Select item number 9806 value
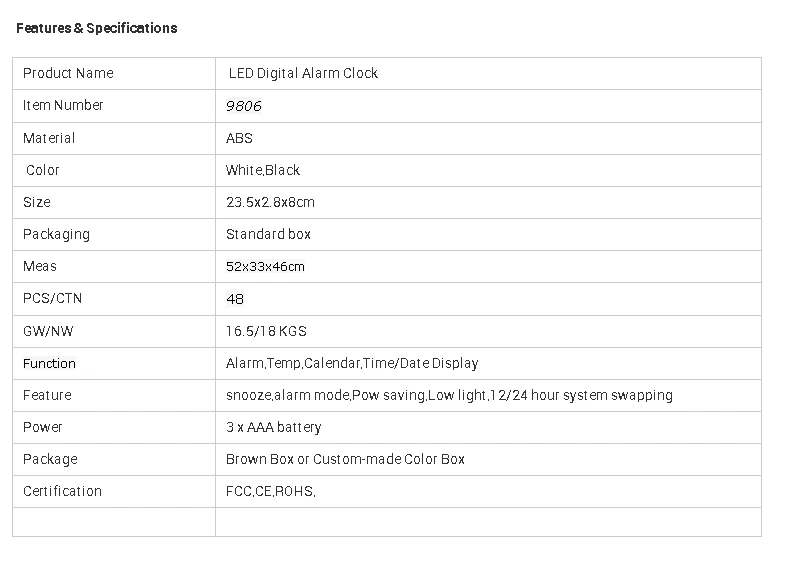This screenshot has height=580, width=790. 244,106
